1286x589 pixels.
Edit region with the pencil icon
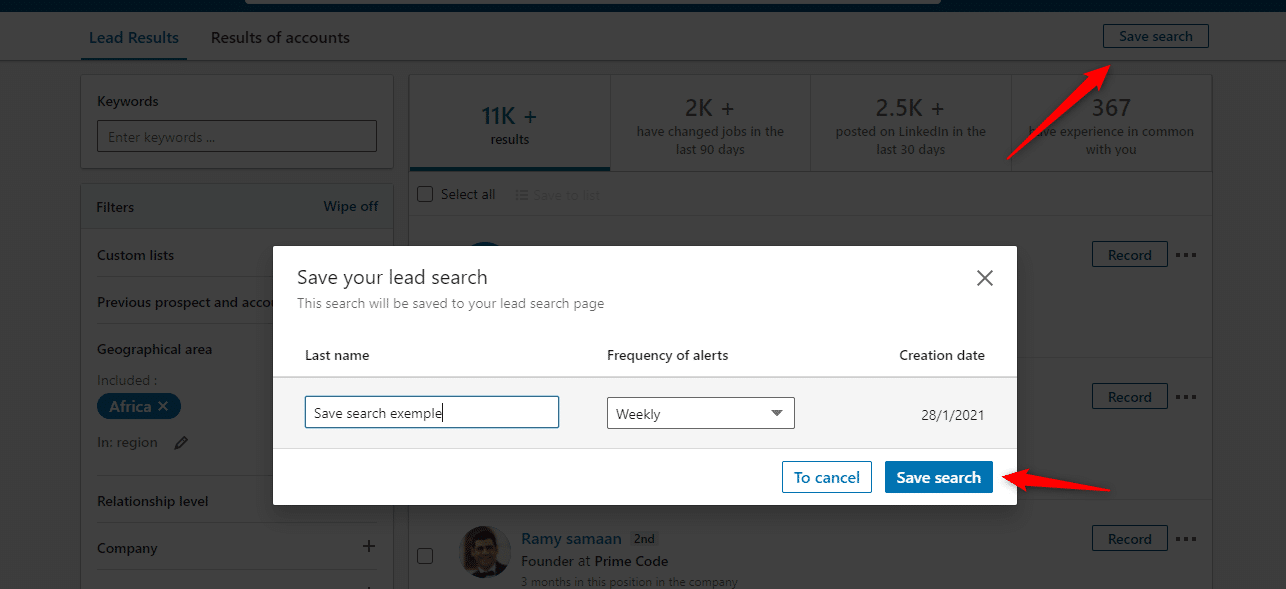[x=181, y=443]
